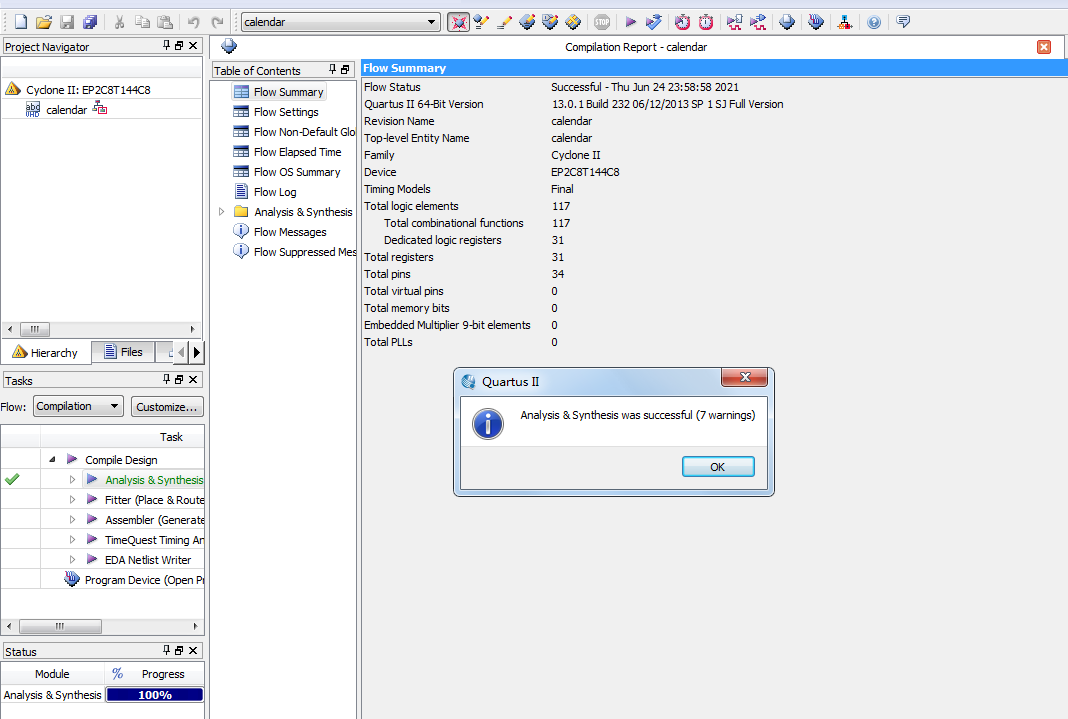Click the Flow Log document icon
1068x719 pixels.
[241, 191]
